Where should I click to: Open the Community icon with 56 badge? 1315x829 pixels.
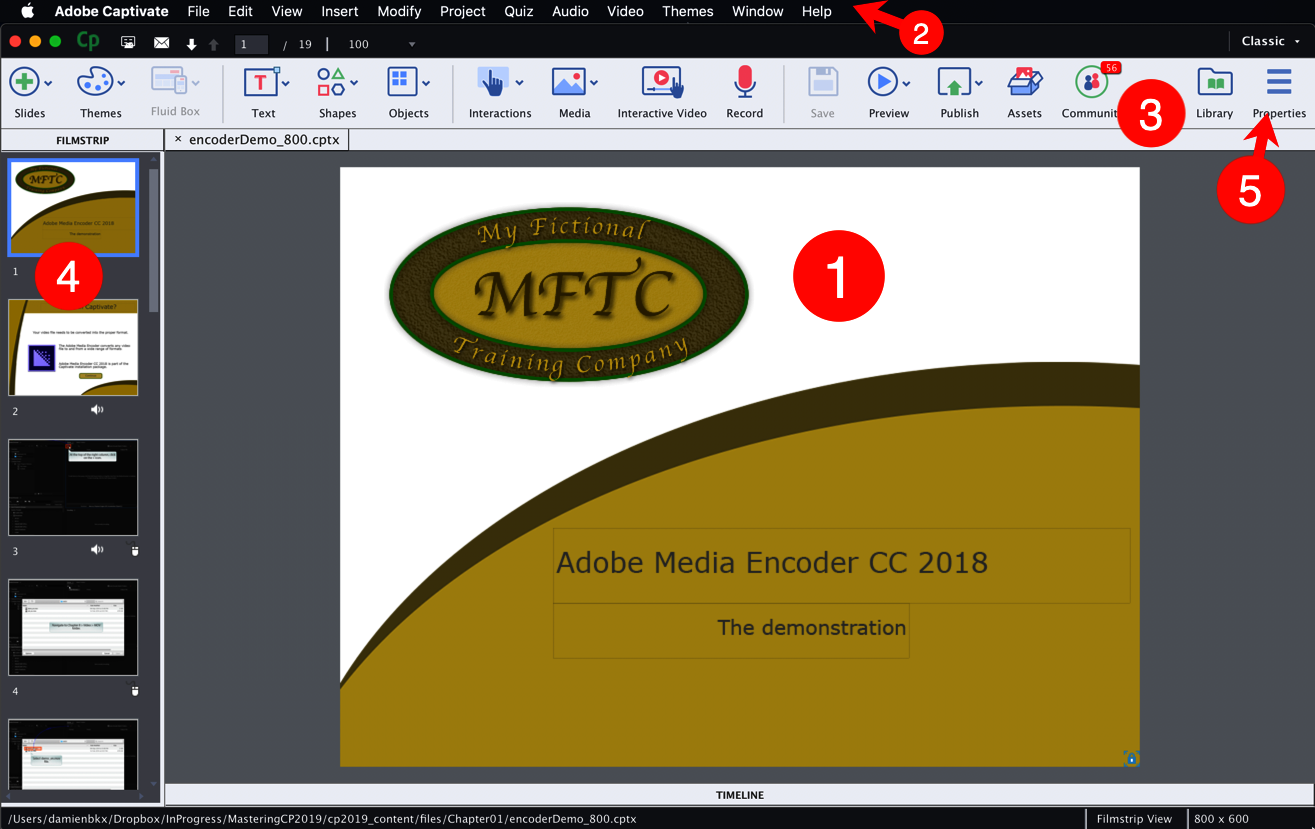tap(1091, 82)
